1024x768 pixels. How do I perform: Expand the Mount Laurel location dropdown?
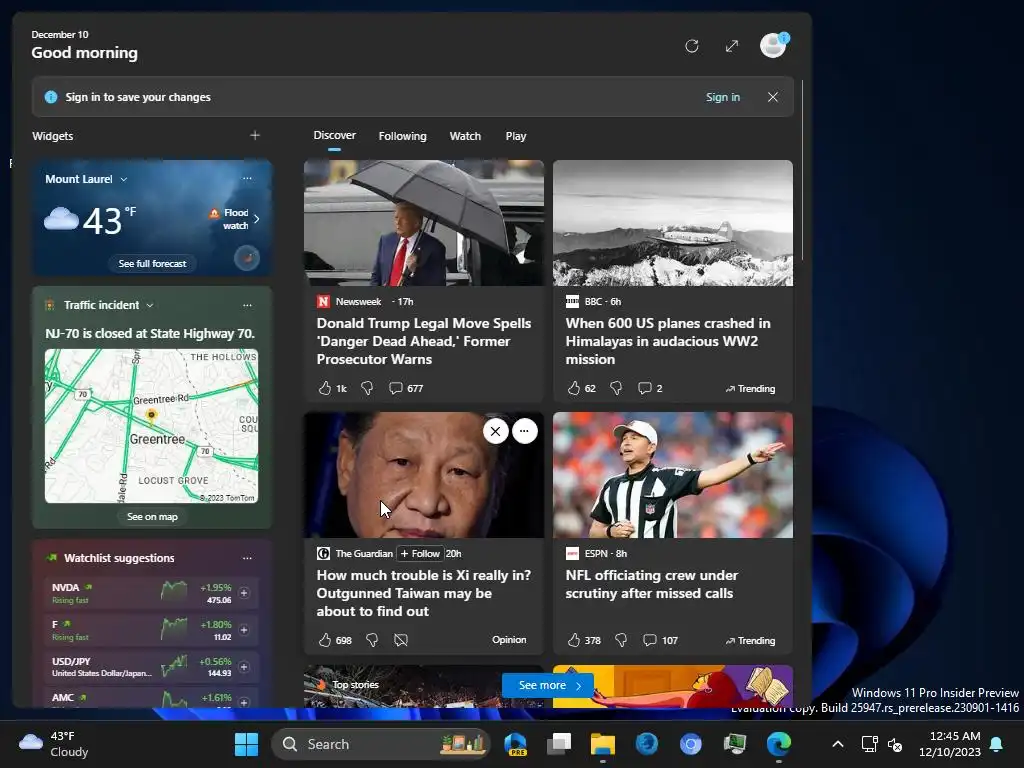coord(123,179)
